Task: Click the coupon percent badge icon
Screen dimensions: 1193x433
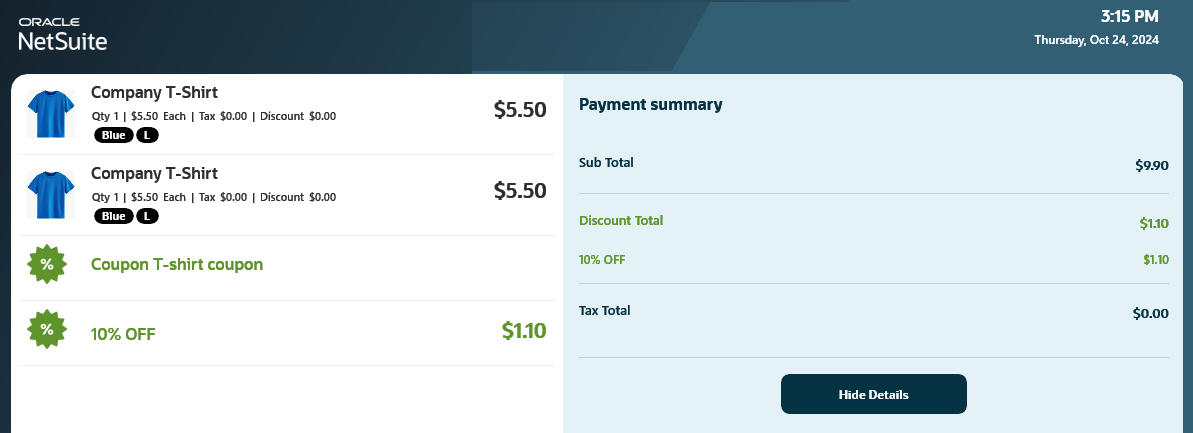Action: [x=46, y=265]
